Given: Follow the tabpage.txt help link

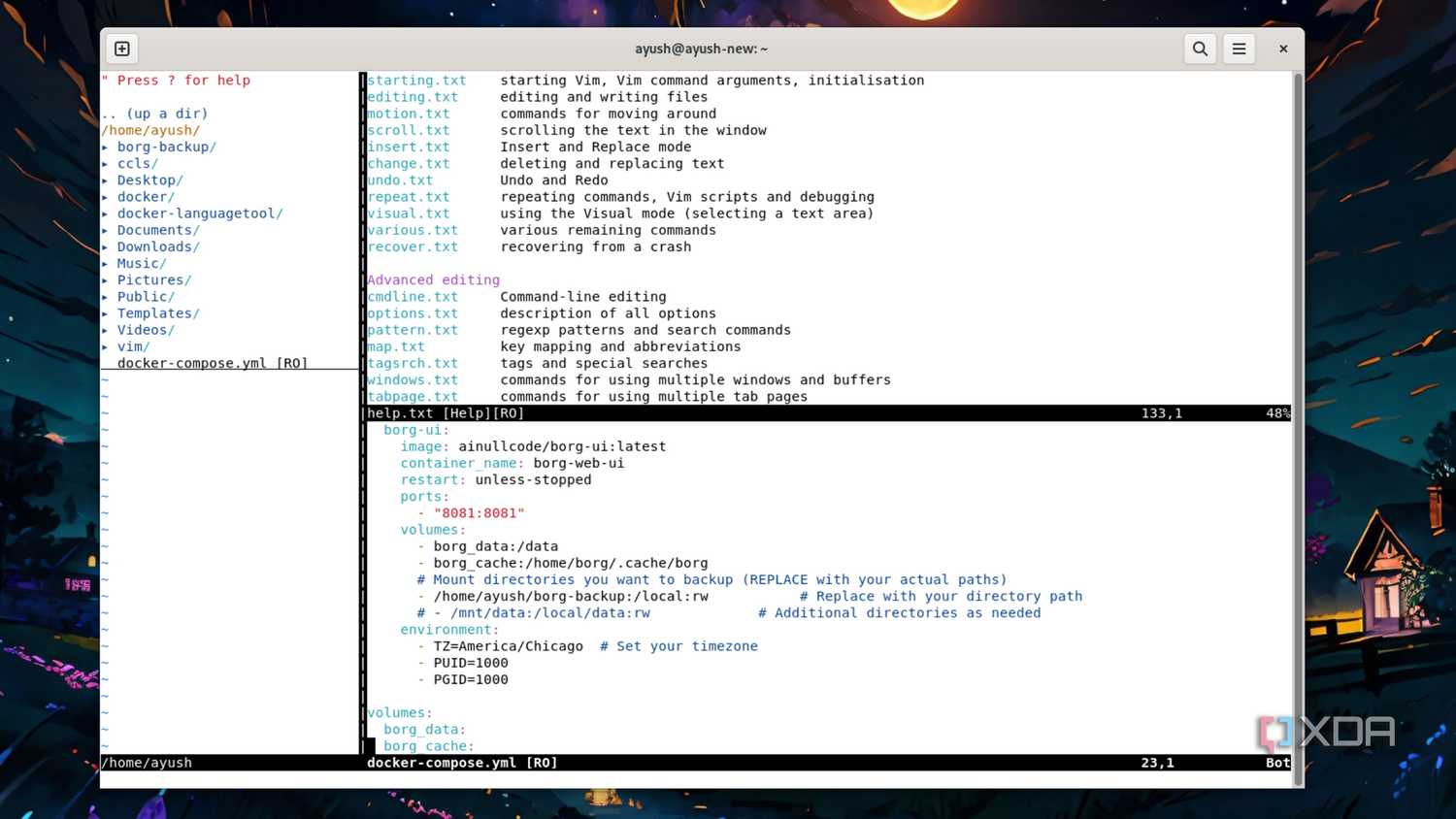Looking at the screenshot, I should (413, 397).
